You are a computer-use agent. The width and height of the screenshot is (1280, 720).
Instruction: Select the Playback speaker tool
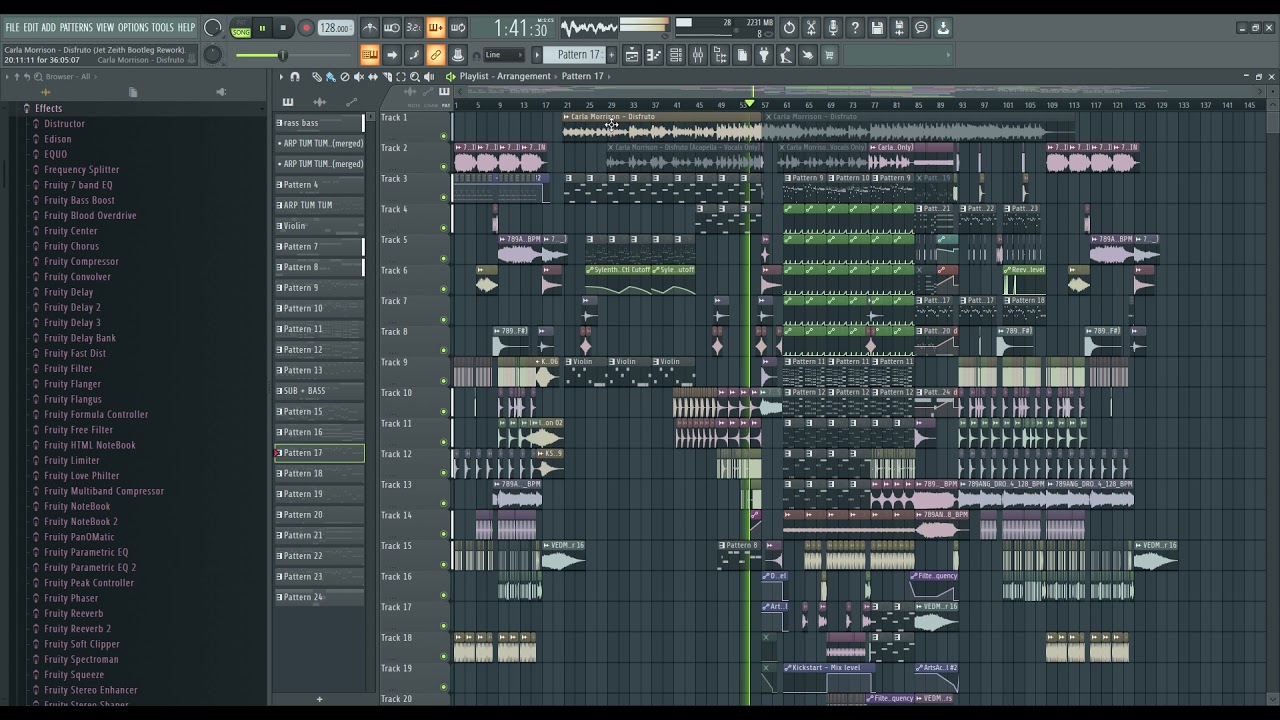[x=429, y=76]
